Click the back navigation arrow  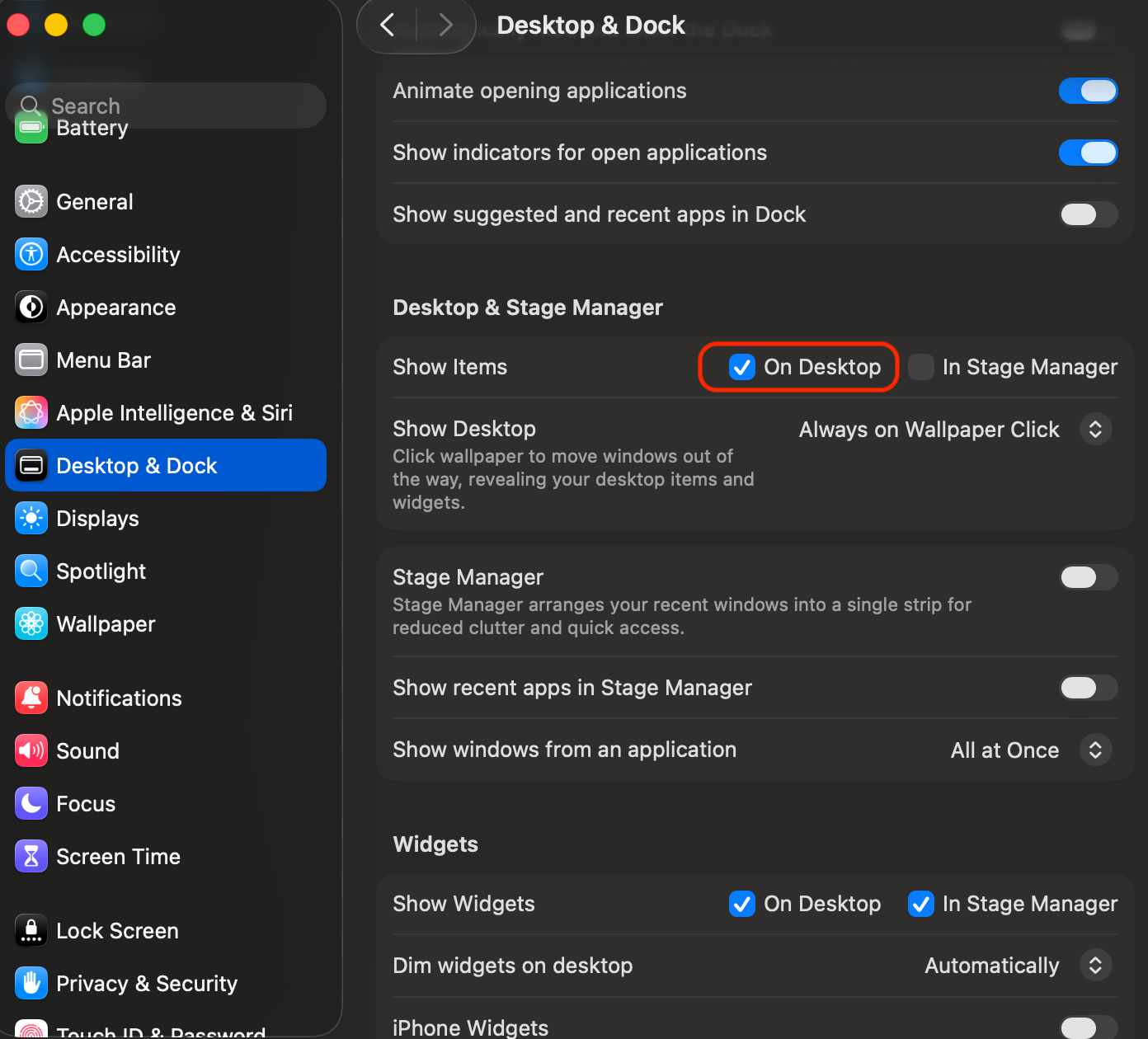(388, 26)
